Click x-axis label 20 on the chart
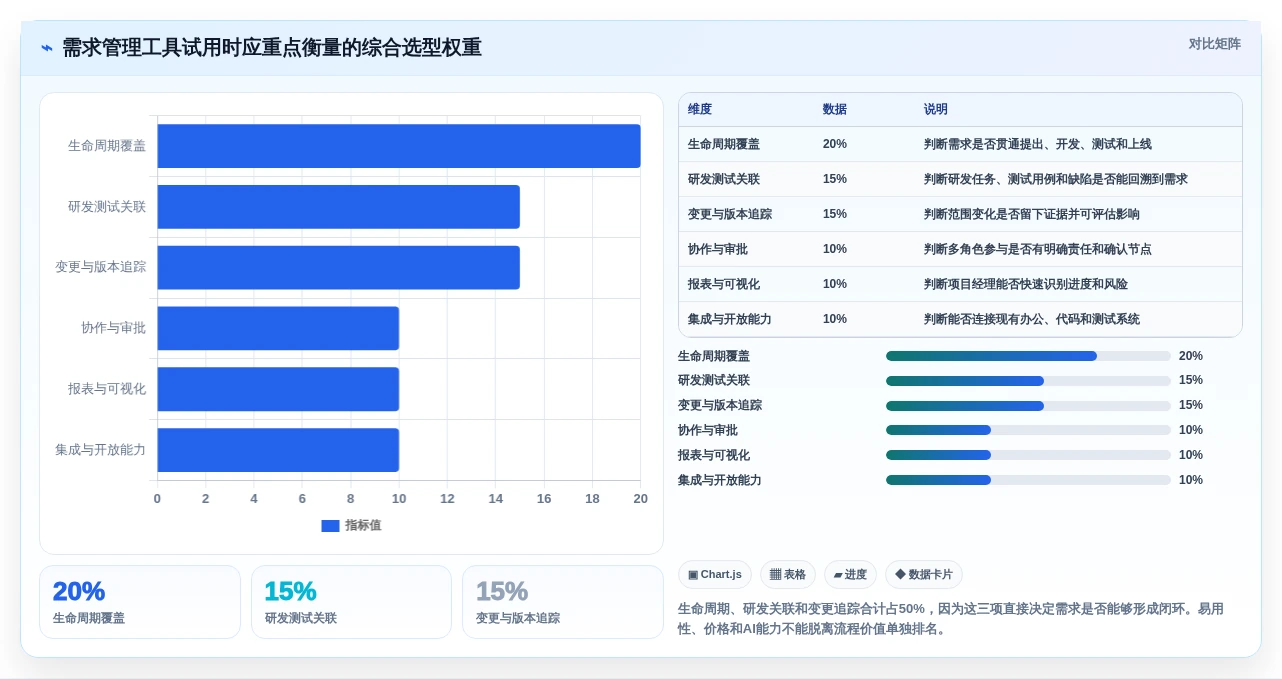 point(640,499)
